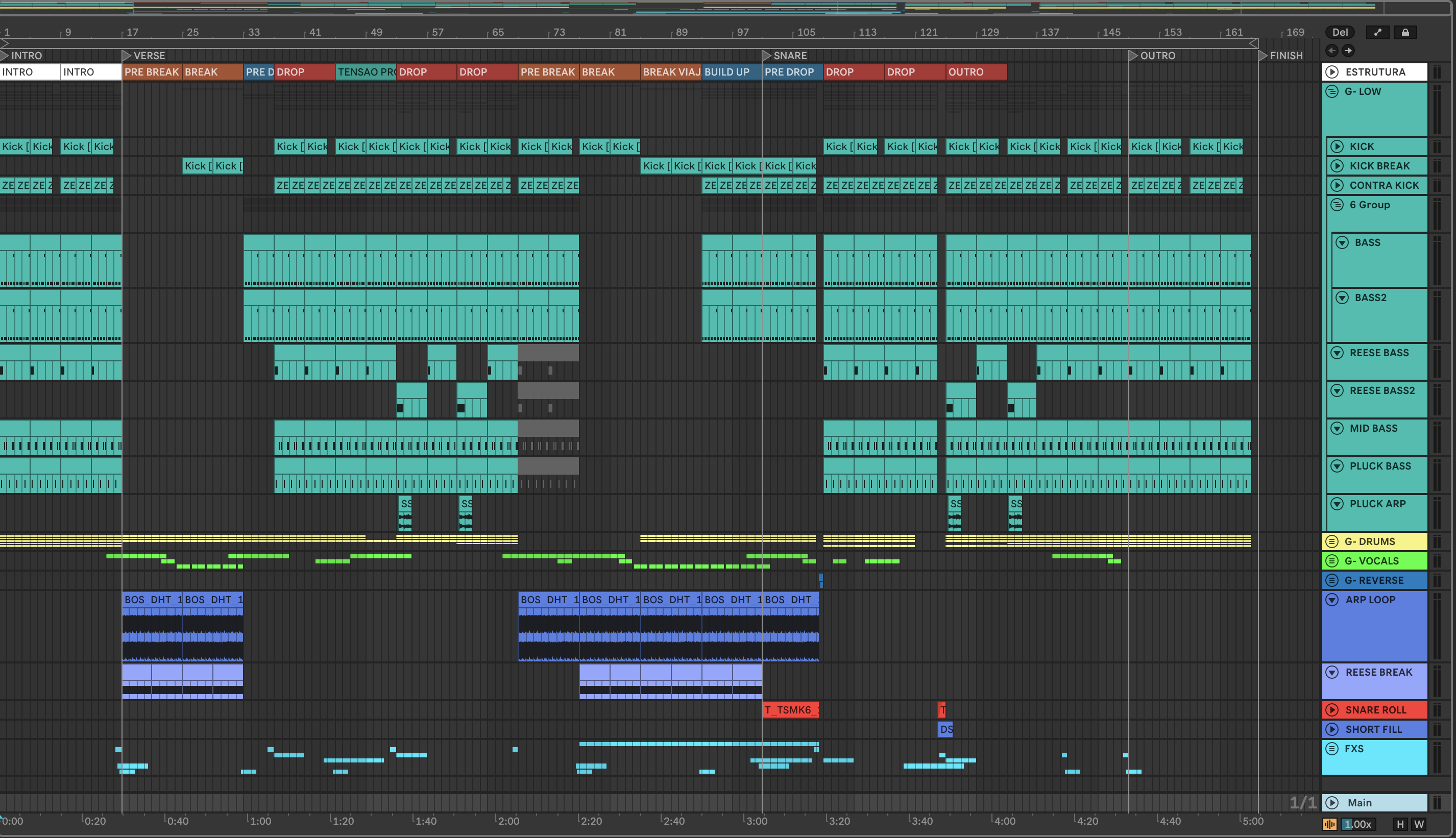Unfold the G- DRUMS group track
The width and height of the screenshot is (1456, 838).
click(1331, 541)
